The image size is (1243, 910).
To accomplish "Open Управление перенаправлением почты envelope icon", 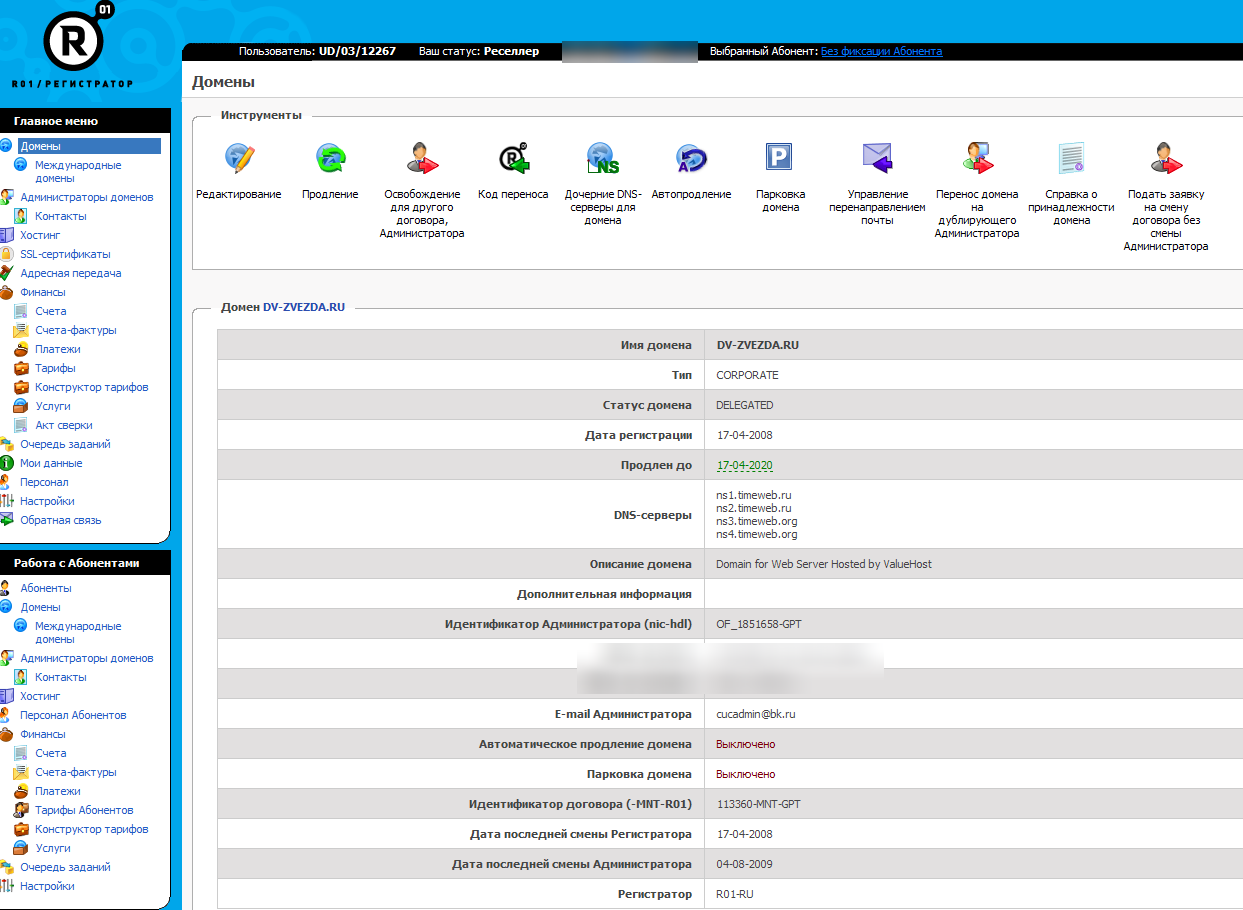I will (877, 158).
